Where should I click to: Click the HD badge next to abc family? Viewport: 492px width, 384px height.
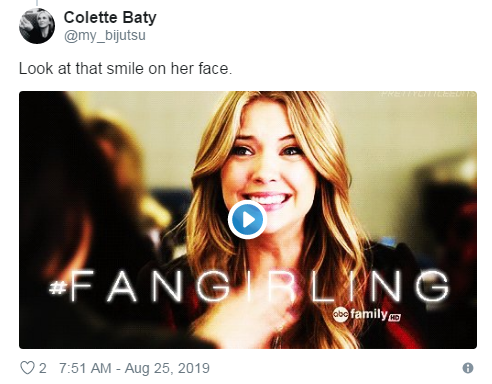tap(395, 317)
